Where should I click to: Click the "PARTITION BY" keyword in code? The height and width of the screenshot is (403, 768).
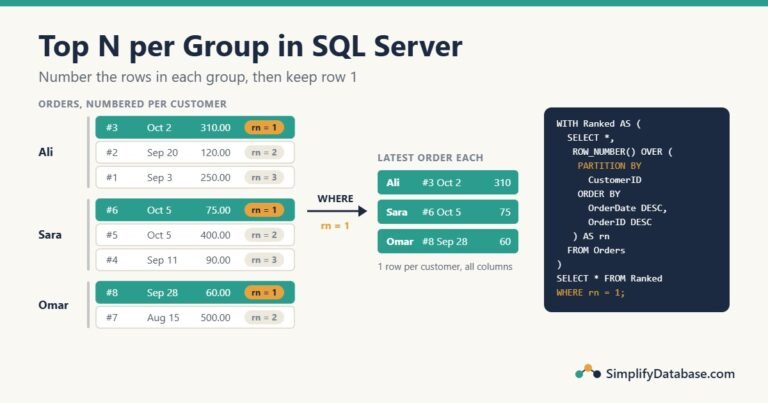pos(609,166)
